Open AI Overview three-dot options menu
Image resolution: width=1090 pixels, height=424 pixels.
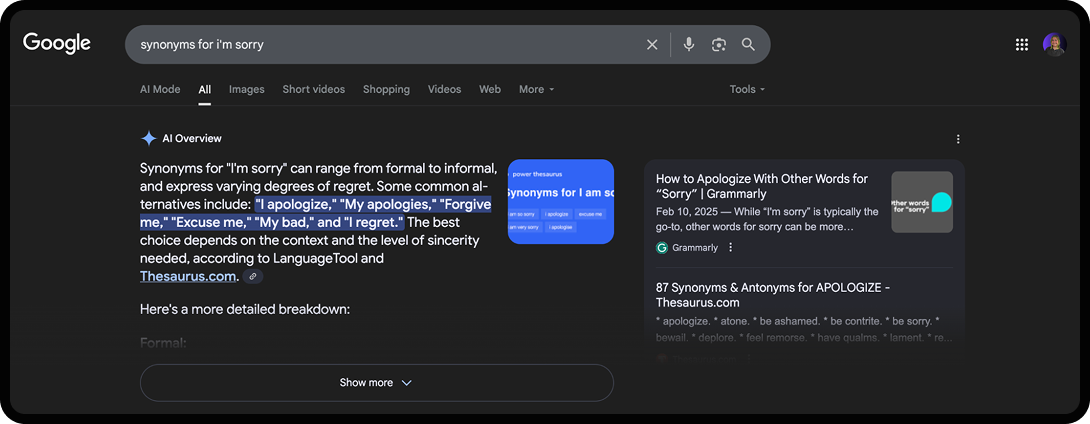coord(958,139)
